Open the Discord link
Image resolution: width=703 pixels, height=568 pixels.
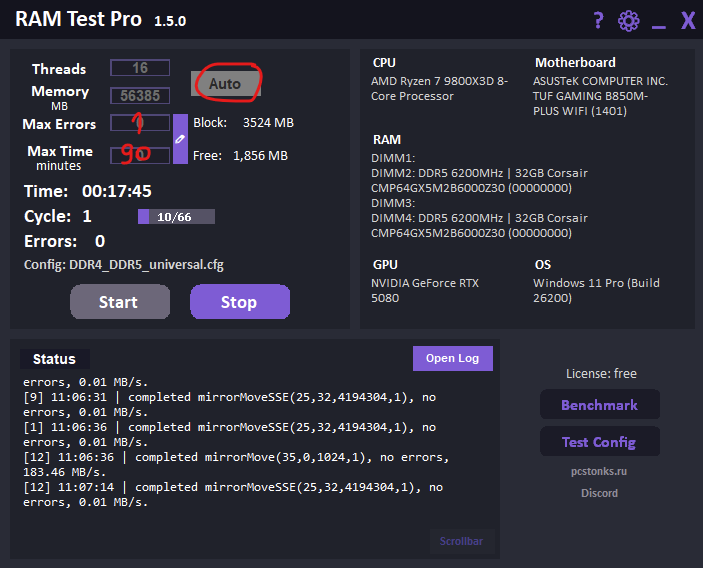pyautogui.click(x=599, y=493)
